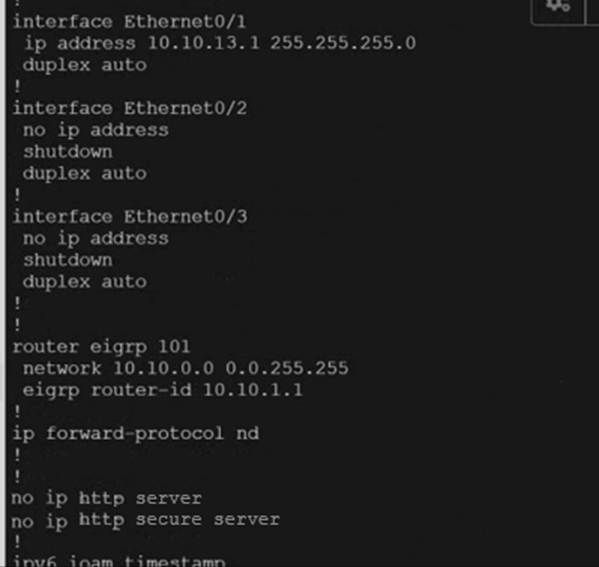599x567 pixels.
Task: Click the partially visible button right of gears
Action: pos(593,11)
